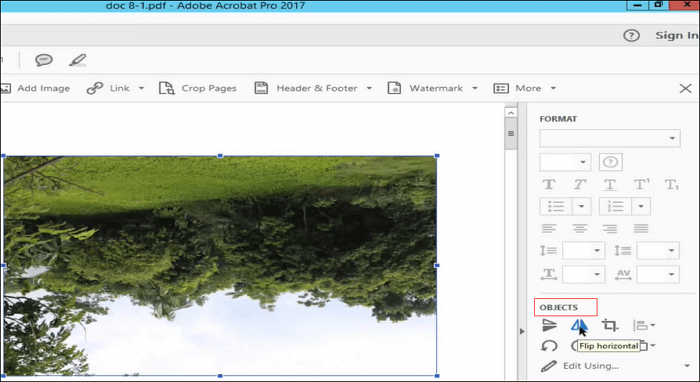
Task: Align text center
Action: click(579, 229)
